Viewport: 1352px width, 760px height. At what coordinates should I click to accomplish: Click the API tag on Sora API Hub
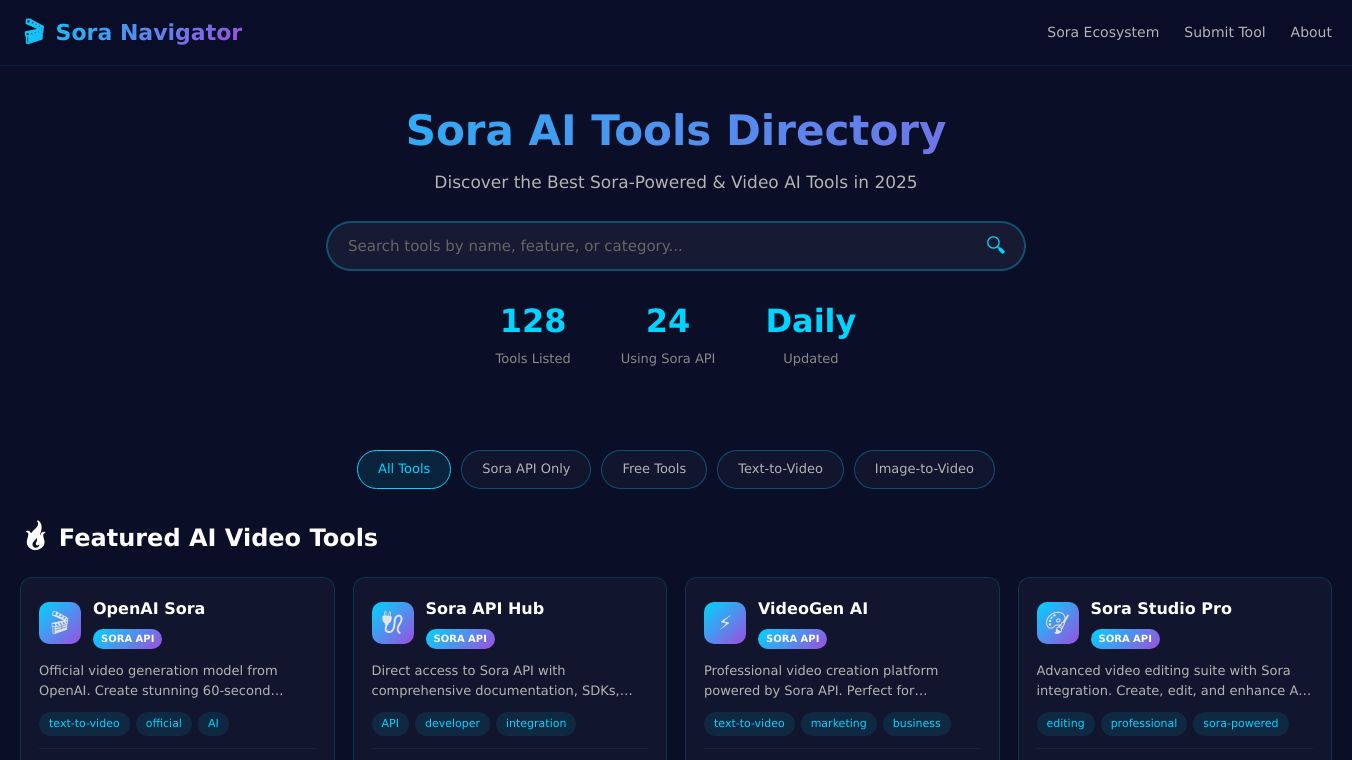[x=390, y=724]
